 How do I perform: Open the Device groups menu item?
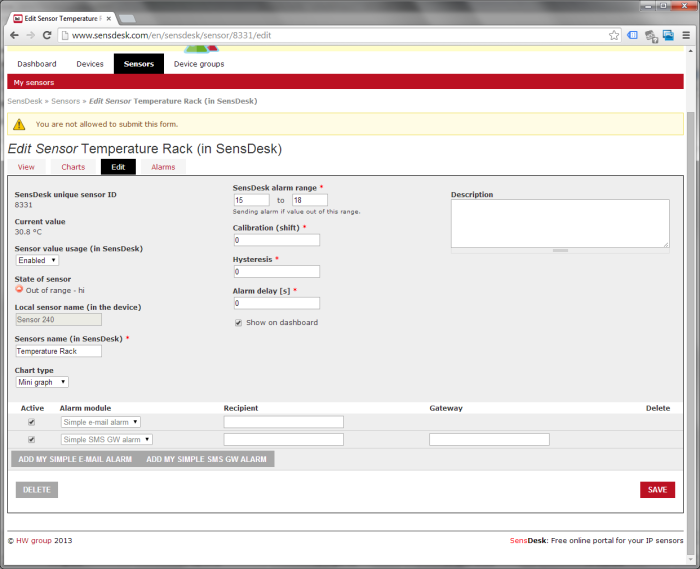[x=199, y=64]
